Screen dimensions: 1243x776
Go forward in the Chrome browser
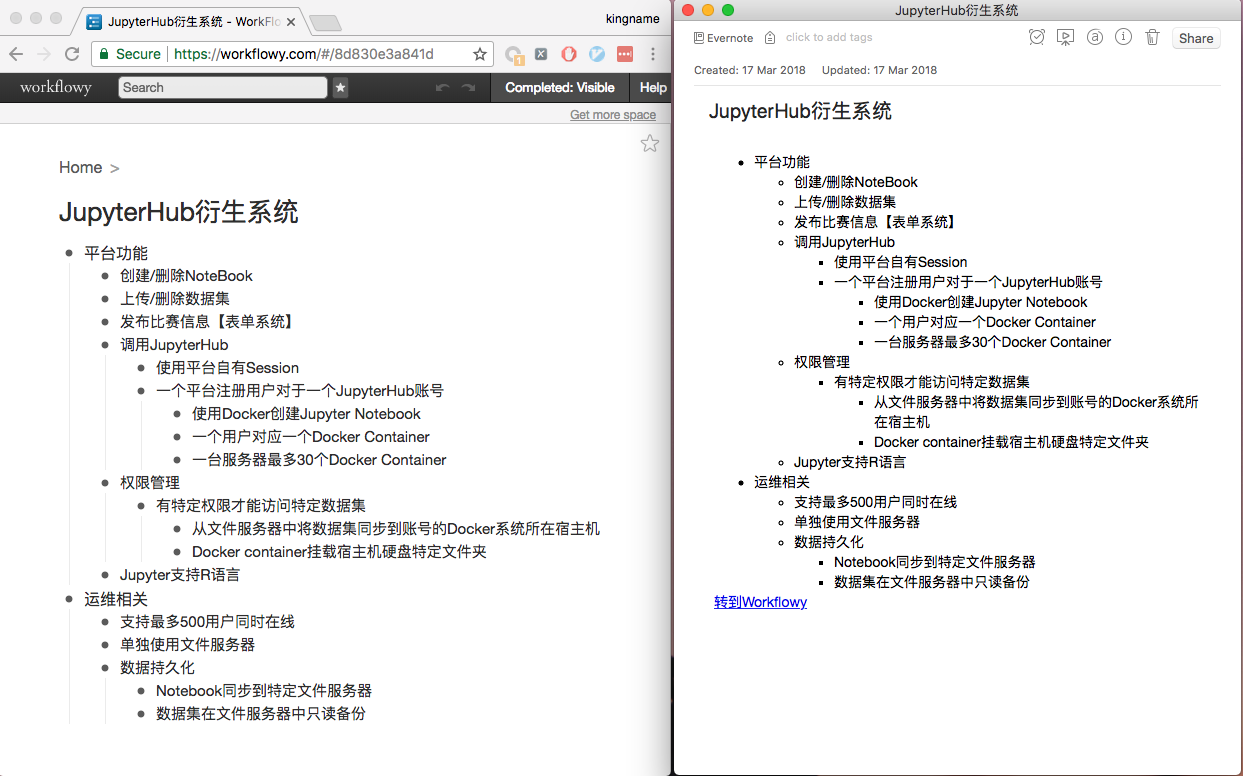tap(44, 54)
